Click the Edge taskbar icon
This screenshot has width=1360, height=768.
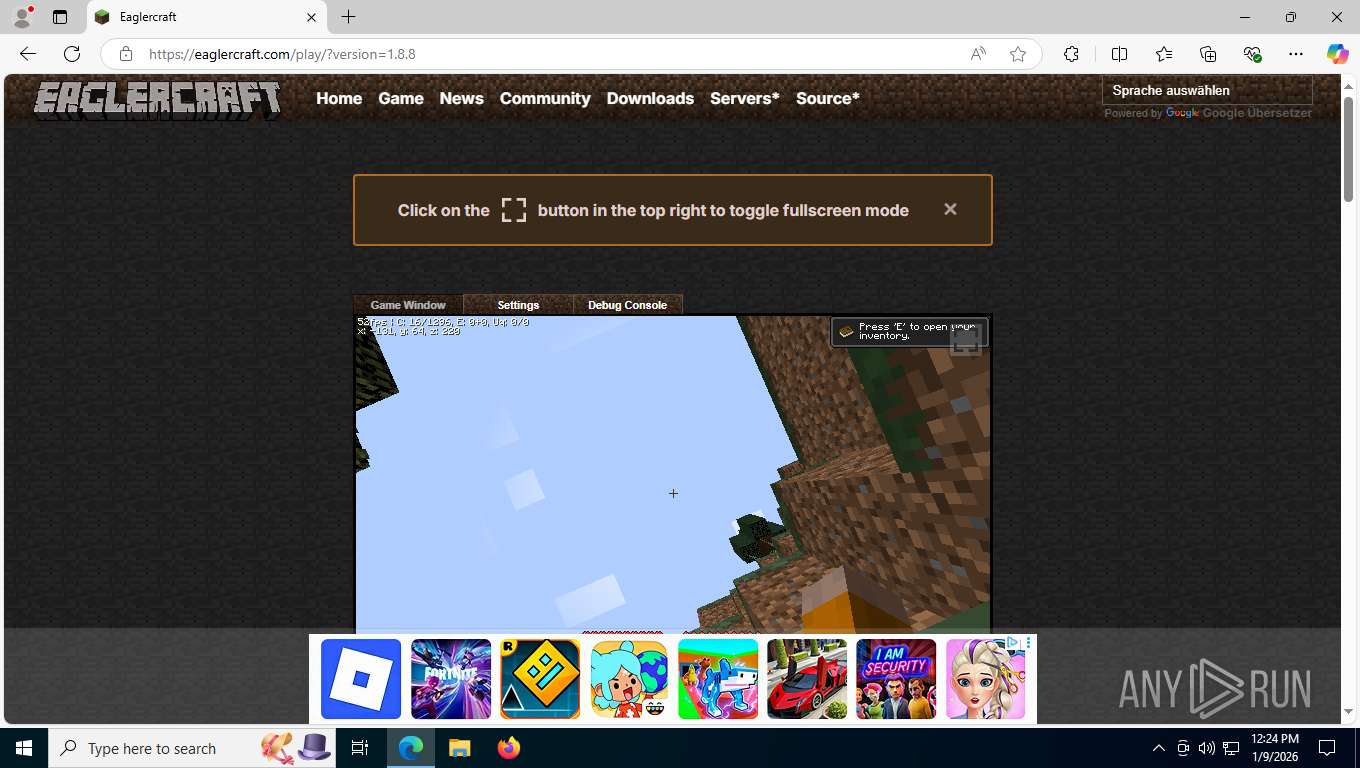[x=410, y=748]
